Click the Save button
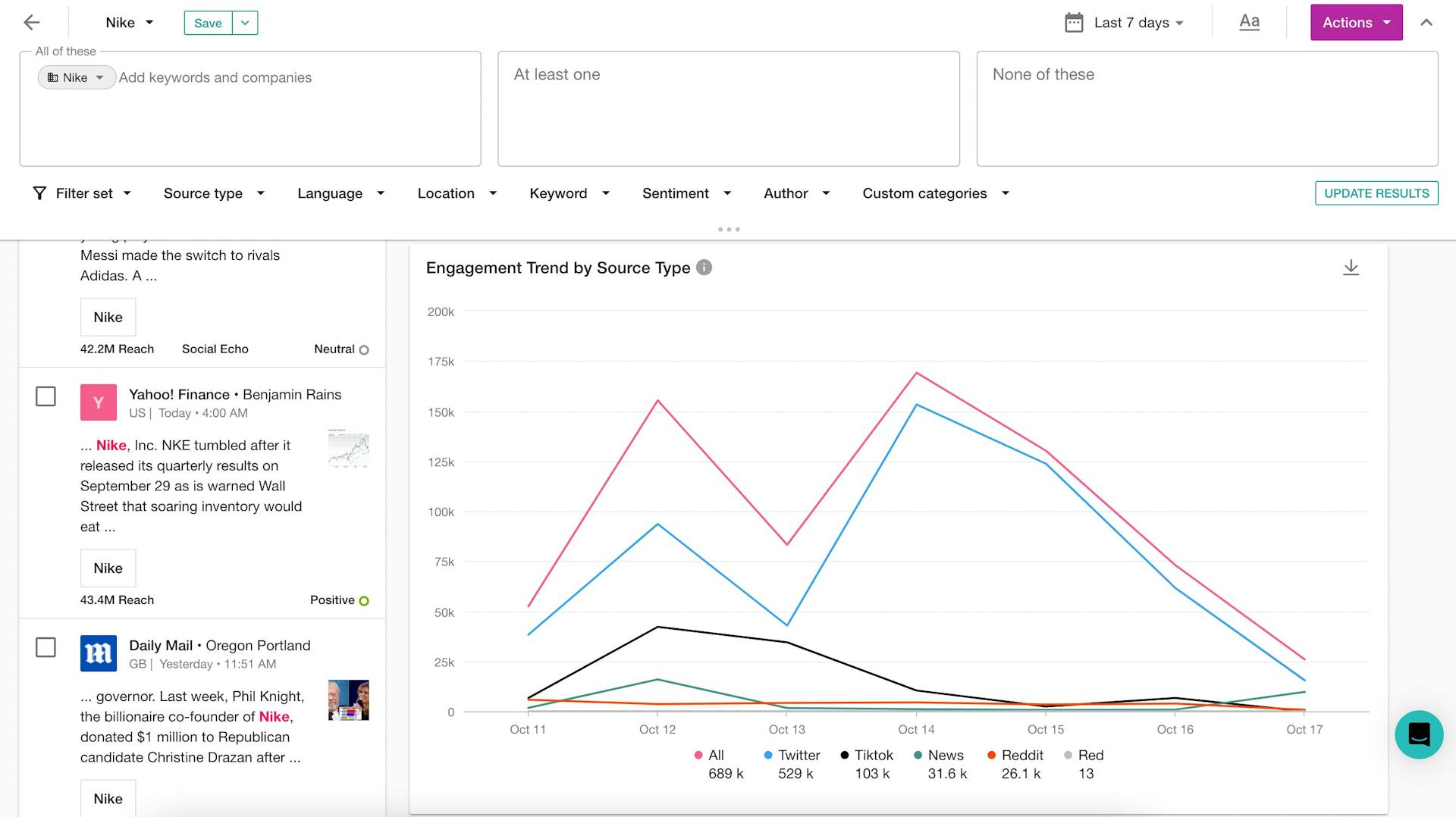Image resolution: width=1456 pixels, height=817 pixels. [x=208, y=23]
